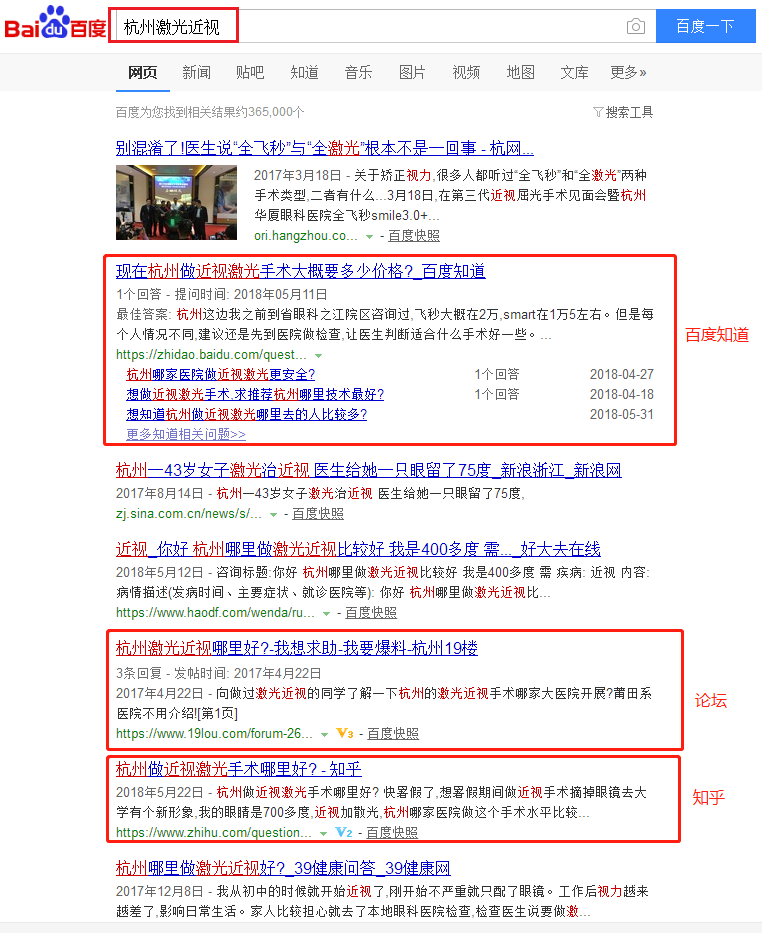Go to the 文库 tab
Screen dimensions: 762x933
tap(574, 73)
